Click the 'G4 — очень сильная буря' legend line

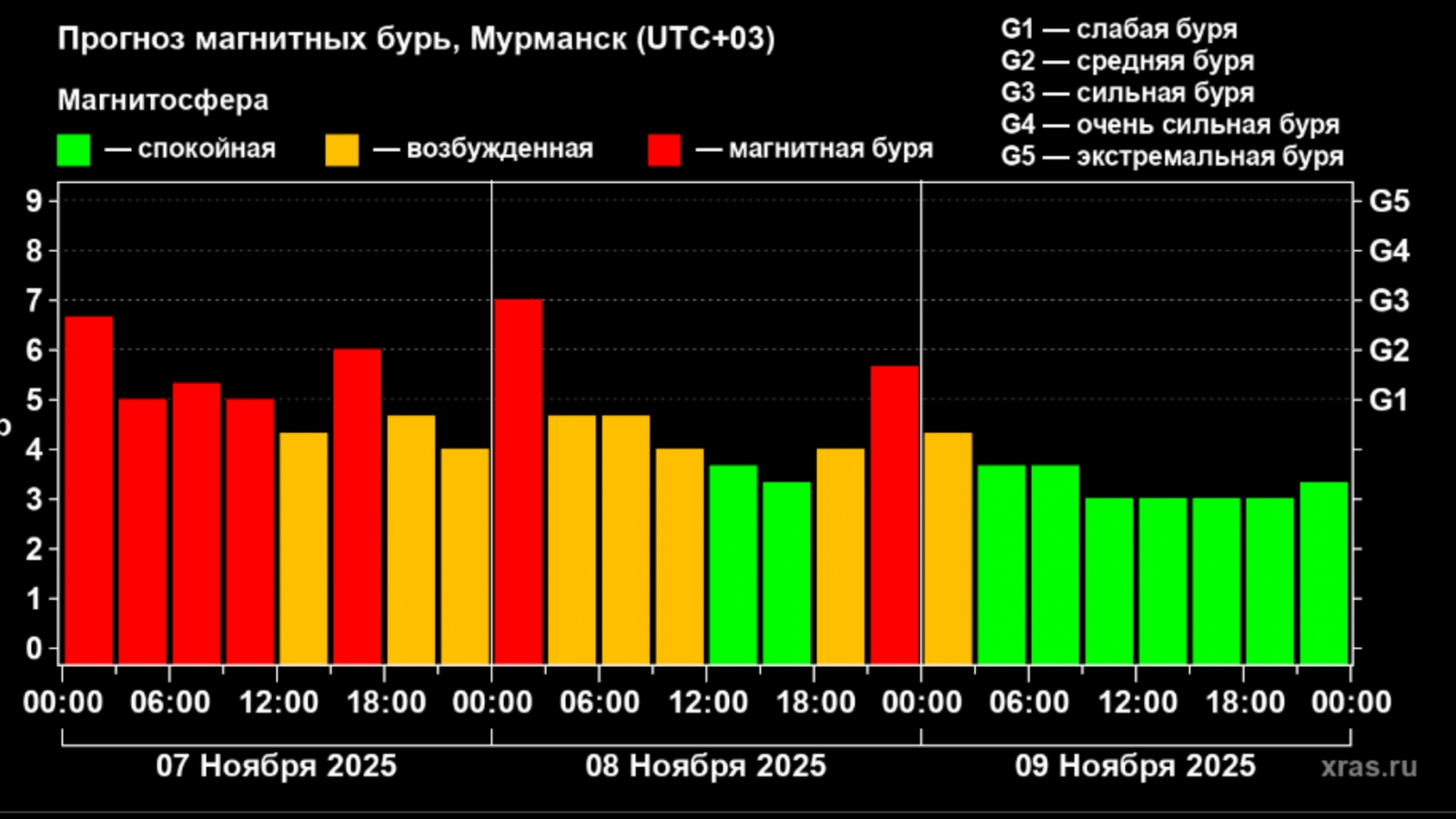click(x=1170, y=125)
